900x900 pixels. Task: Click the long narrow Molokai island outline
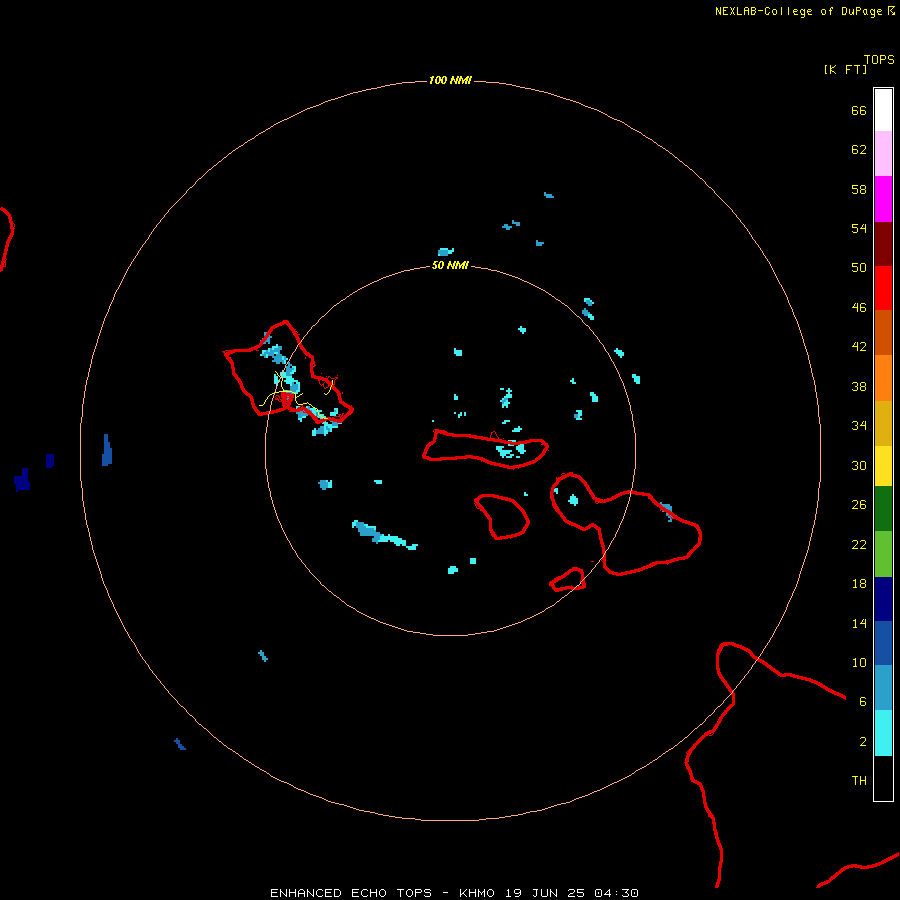tap(486, 449)
